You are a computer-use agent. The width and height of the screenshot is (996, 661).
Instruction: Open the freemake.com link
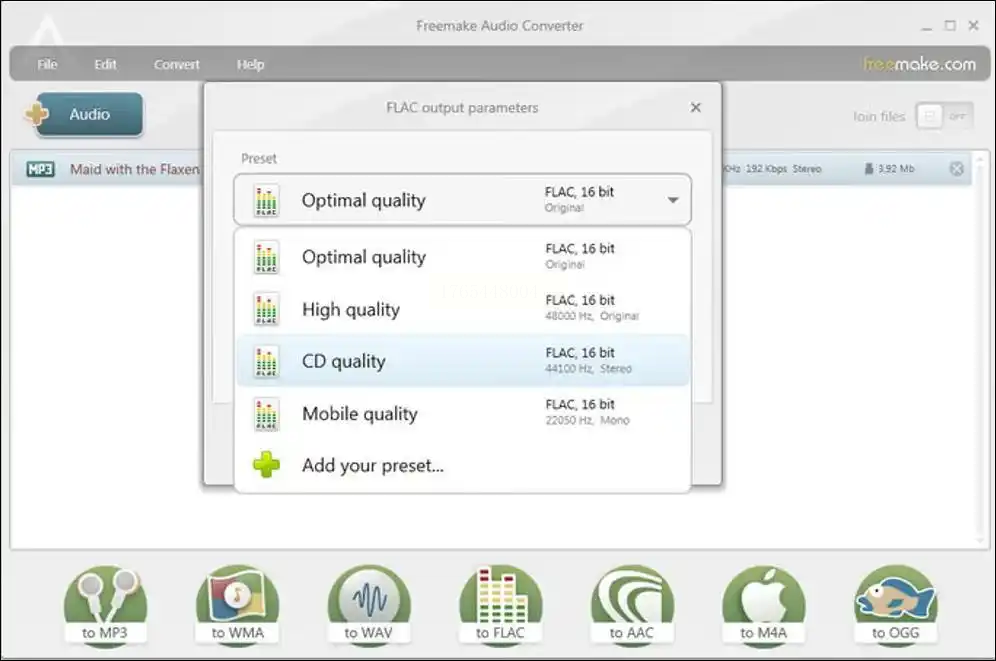tap(919, 64)
